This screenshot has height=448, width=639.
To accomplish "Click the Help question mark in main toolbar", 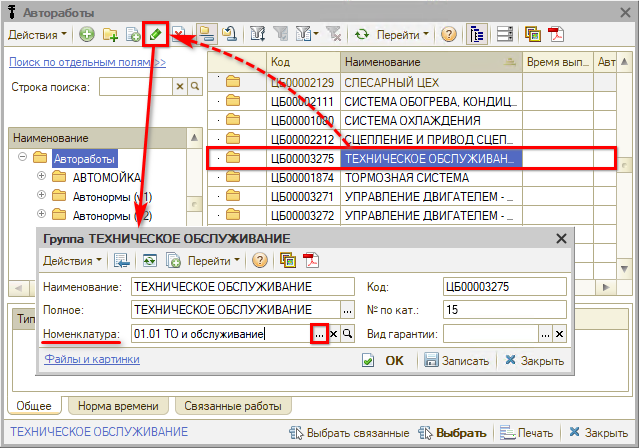I will click(x=449, y=34).
